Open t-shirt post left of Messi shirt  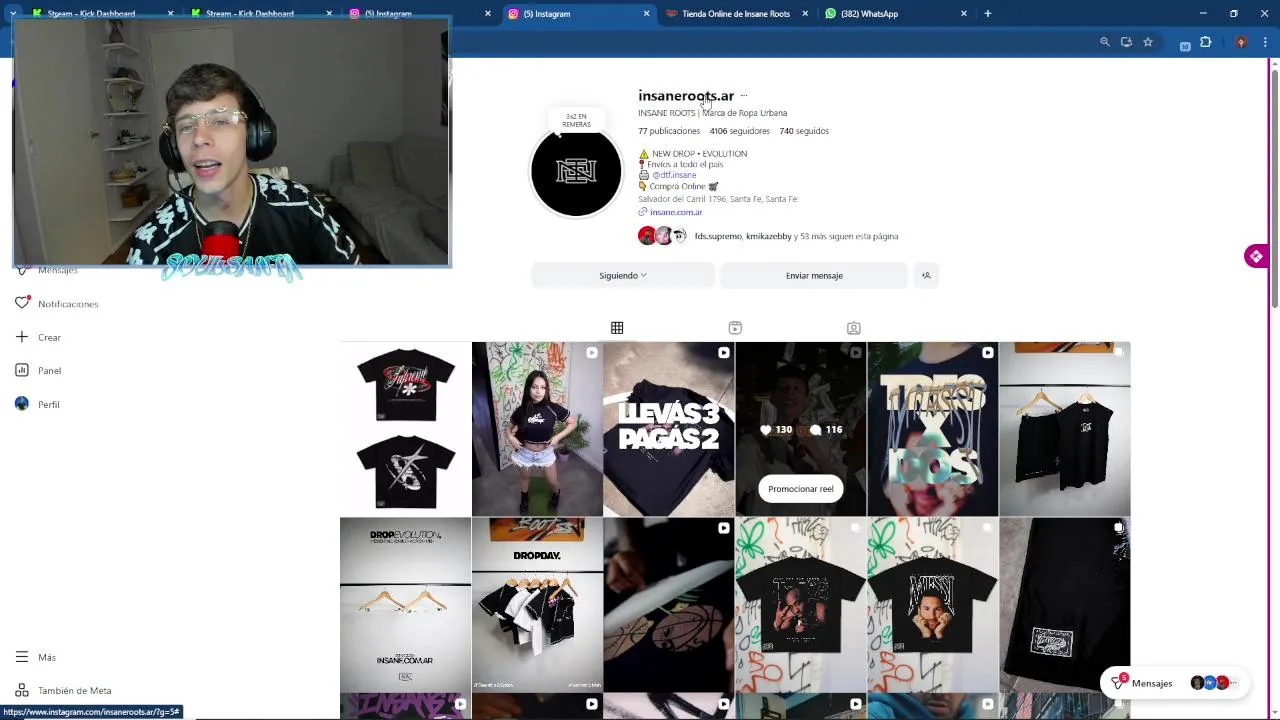(801, 605)
